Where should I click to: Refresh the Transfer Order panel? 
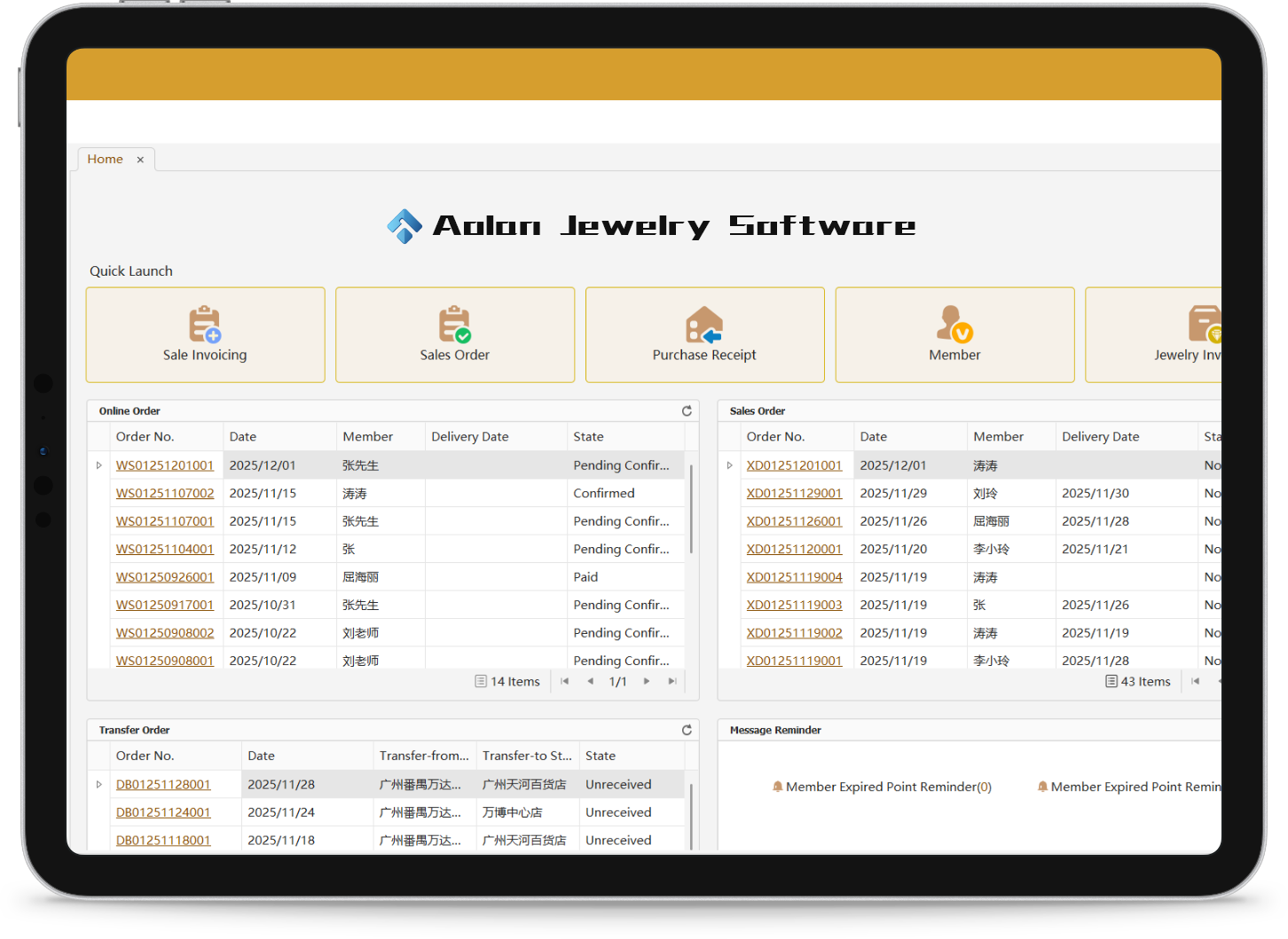[x=687, y=730]
